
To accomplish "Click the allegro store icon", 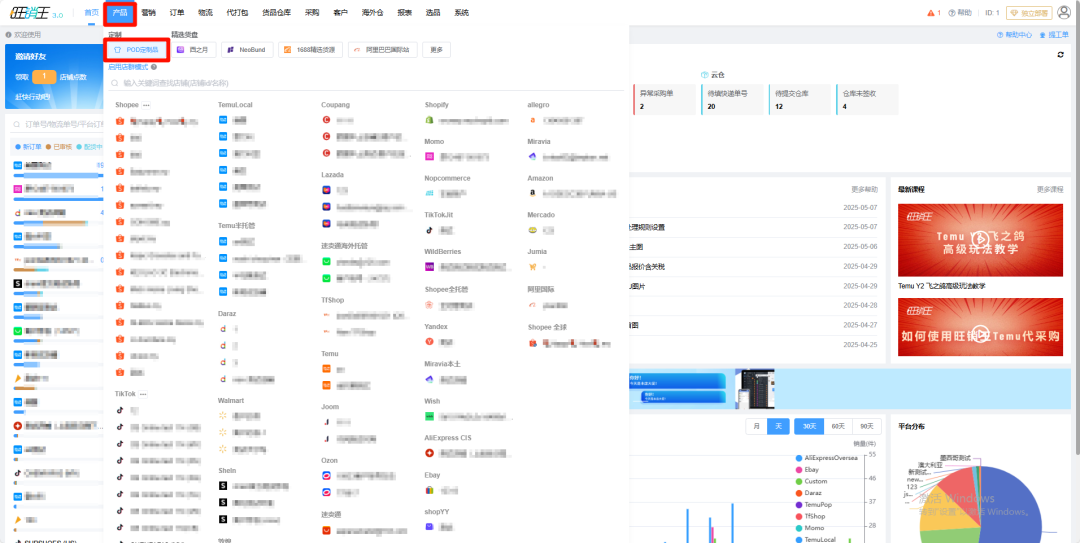I will [532, 120].
